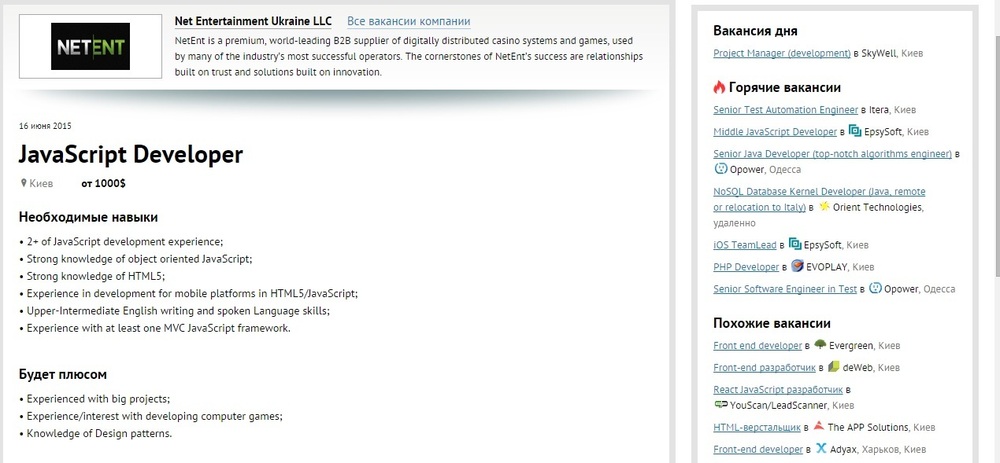This screenshot has width=1000, height=463.
Task: Click the Adyax X logo icon
Action: (x=821, y=450)
